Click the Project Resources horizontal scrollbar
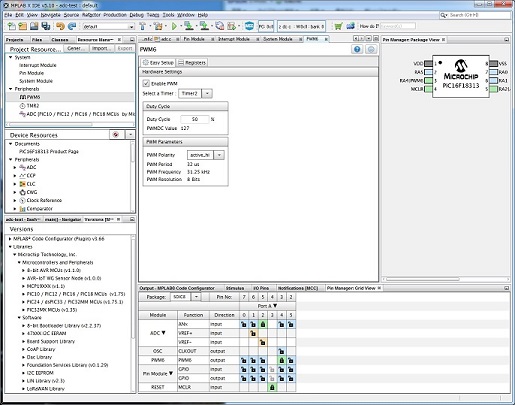The image size is (515, 405). tap(51, 124)
